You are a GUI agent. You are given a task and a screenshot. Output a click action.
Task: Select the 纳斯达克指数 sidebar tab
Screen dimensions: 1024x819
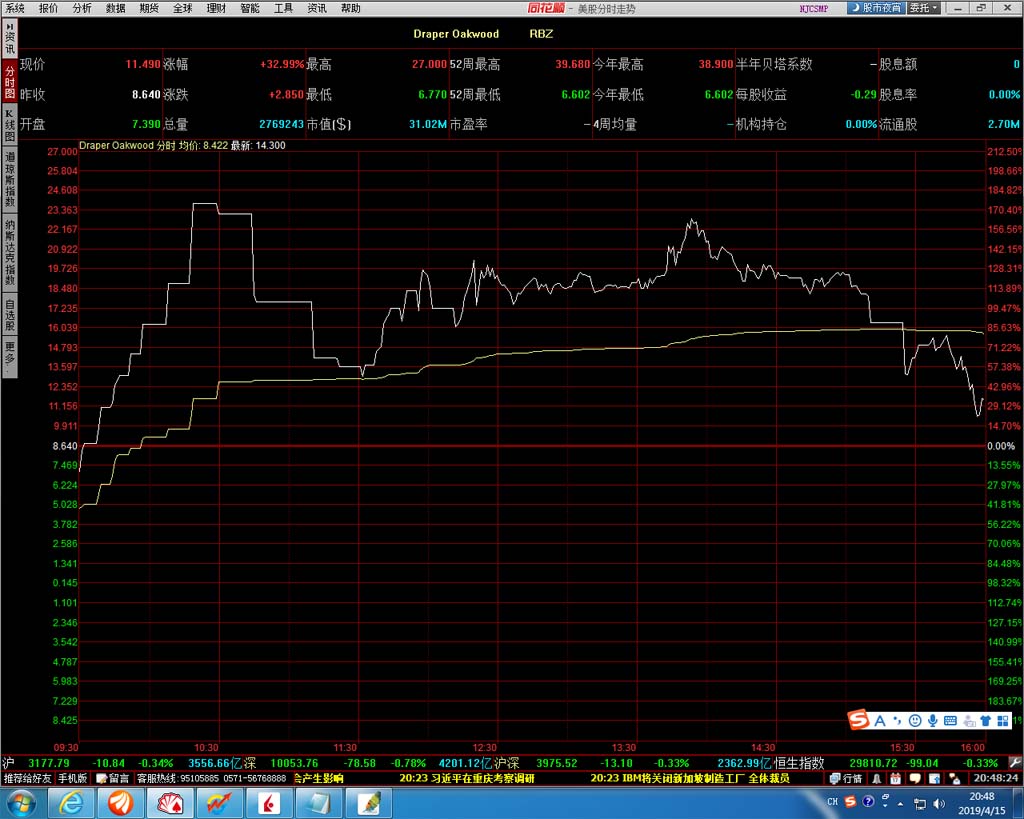[10, 253]
